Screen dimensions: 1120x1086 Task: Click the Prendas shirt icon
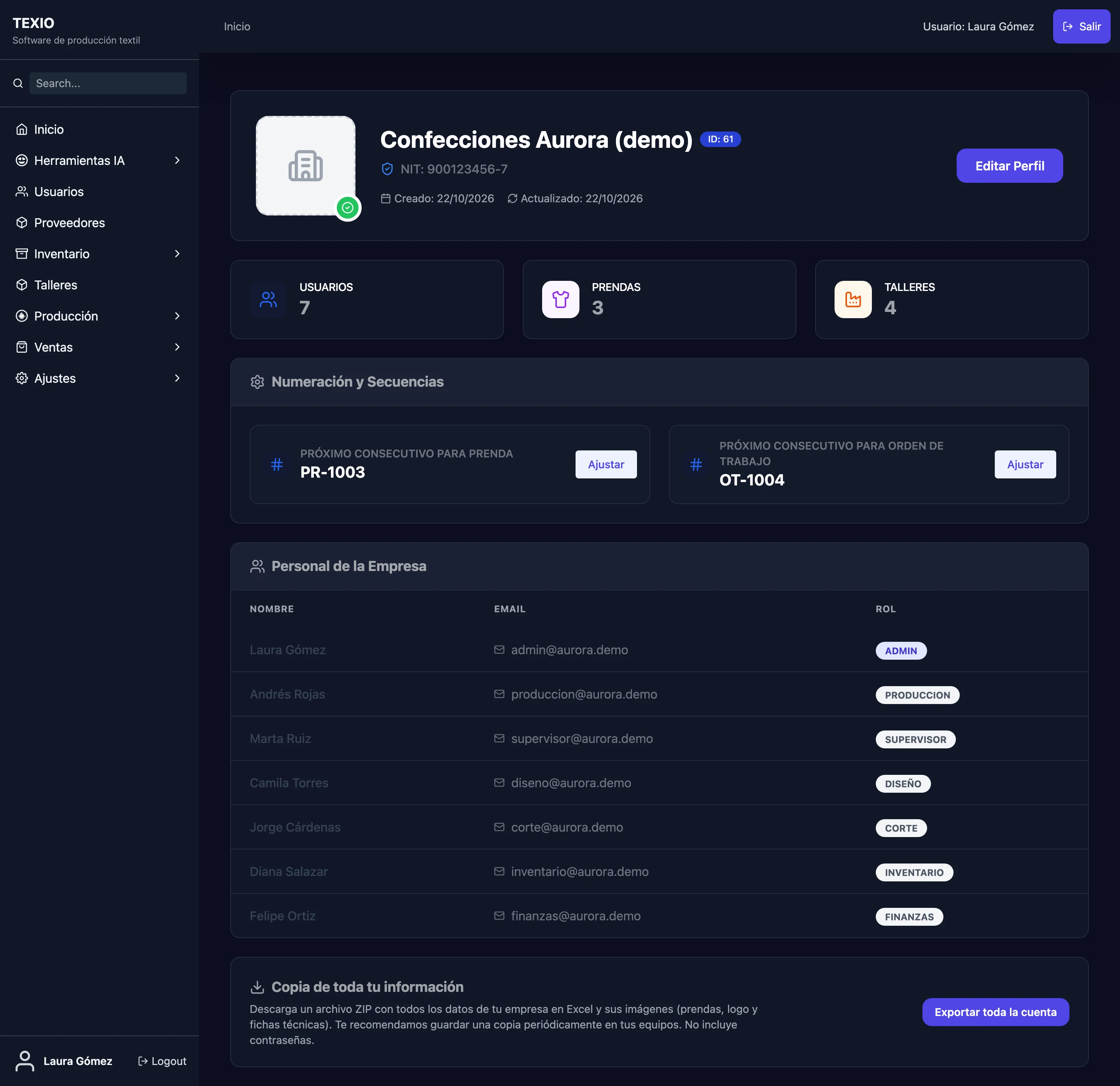[560, 300]
